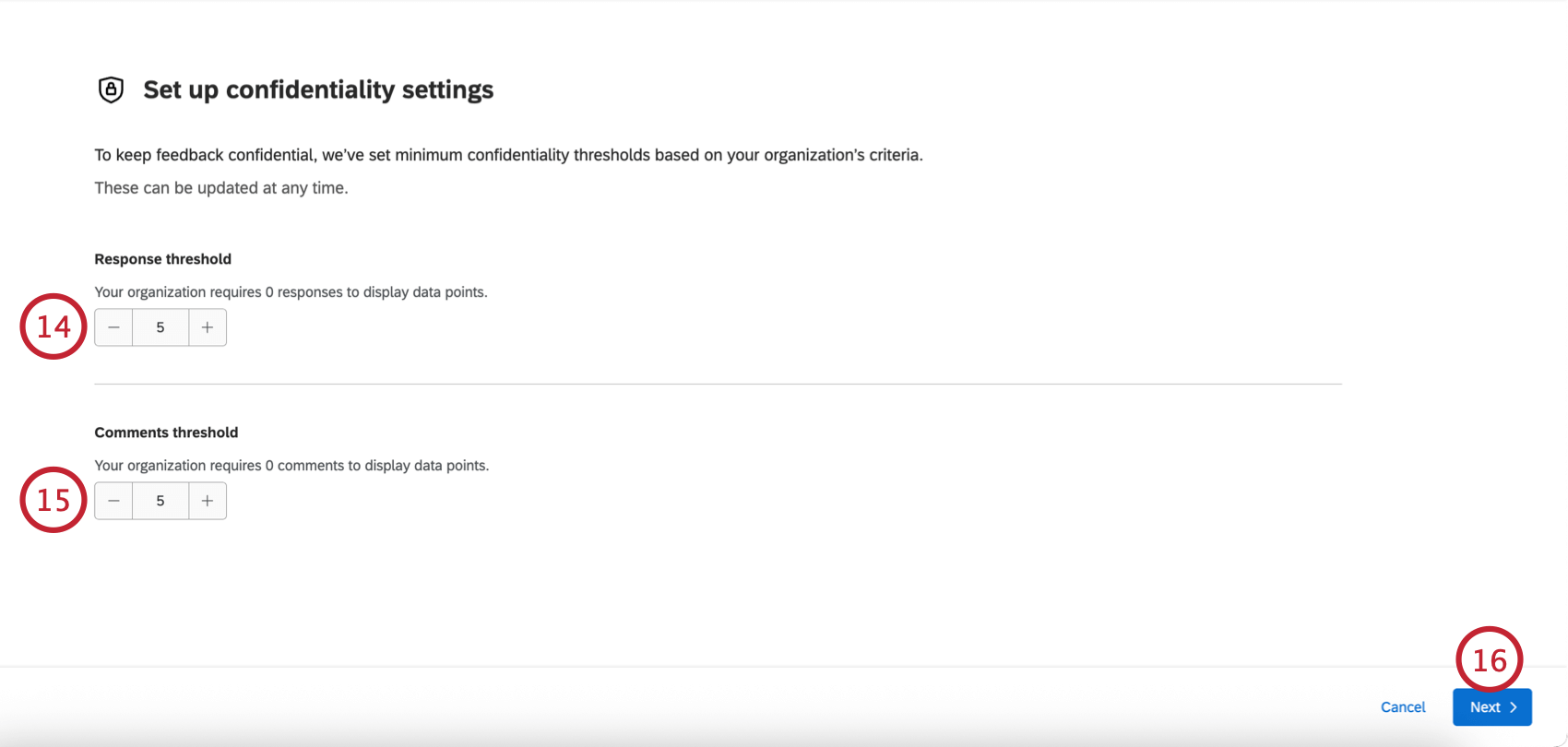Click the shield lock confidentiality icon
The height and width of the screenshot is (747, 1568).
pyautogui.click(x=111, y=89)
